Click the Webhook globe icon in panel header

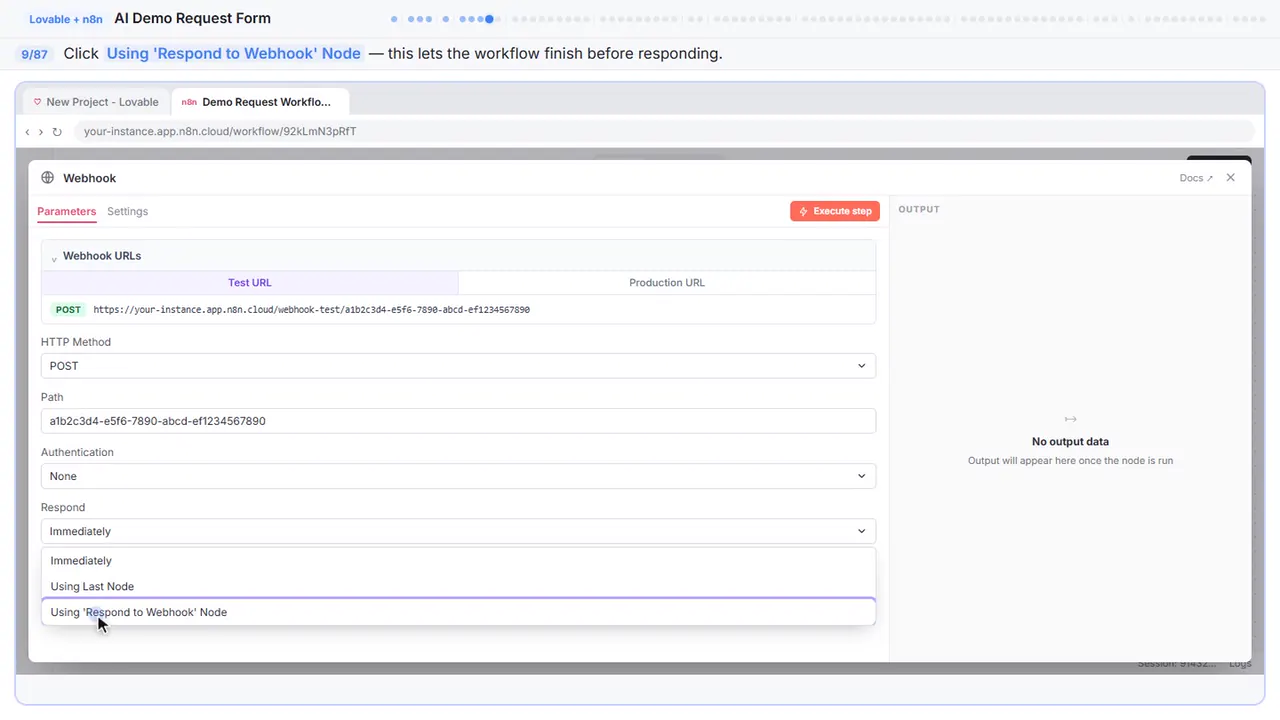click(47, 178)
